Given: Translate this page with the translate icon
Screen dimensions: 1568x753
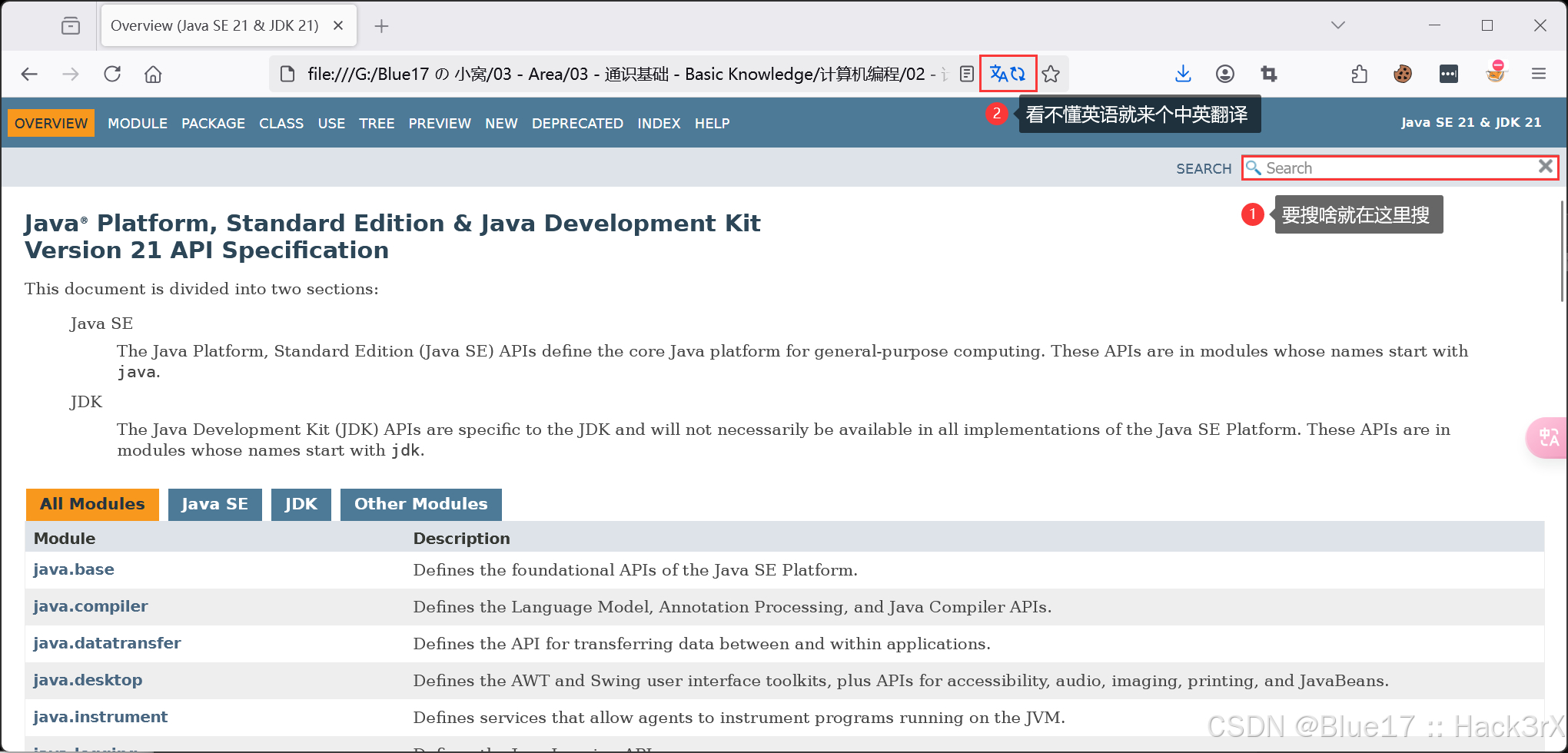Looking at the screenshot, I should coord(1008,74).
